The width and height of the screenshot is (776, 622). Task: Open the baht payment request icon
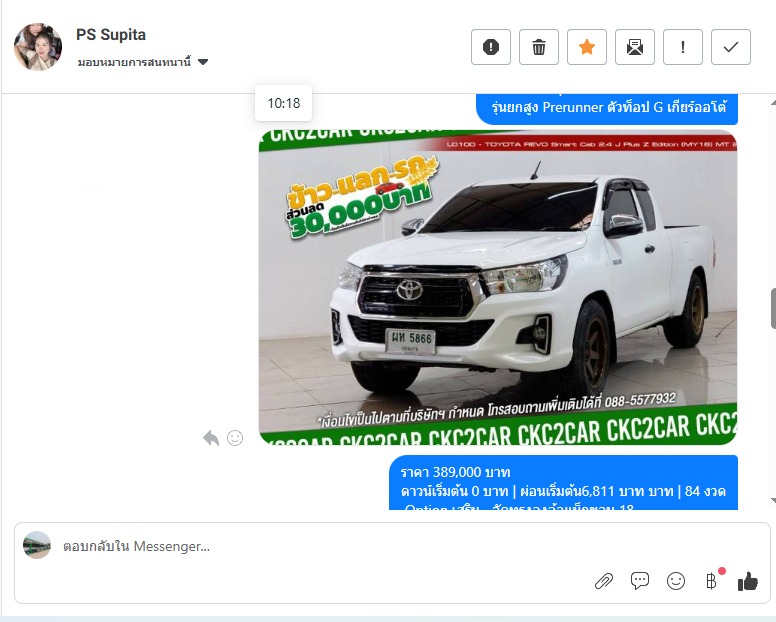(x=712, y=581)
